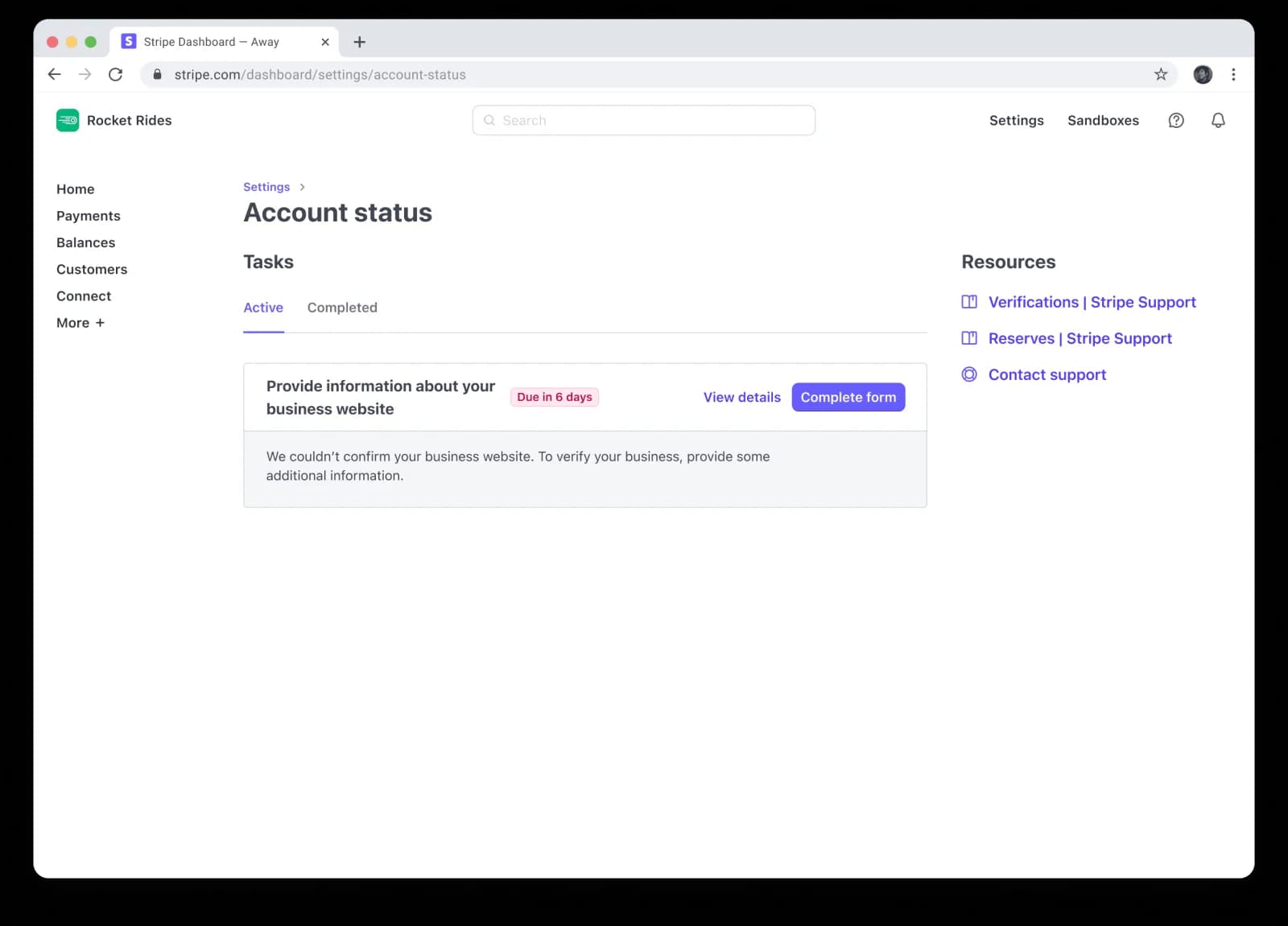
Task: Open Connect in the sidebar
Action: click(x=84, y=296)
